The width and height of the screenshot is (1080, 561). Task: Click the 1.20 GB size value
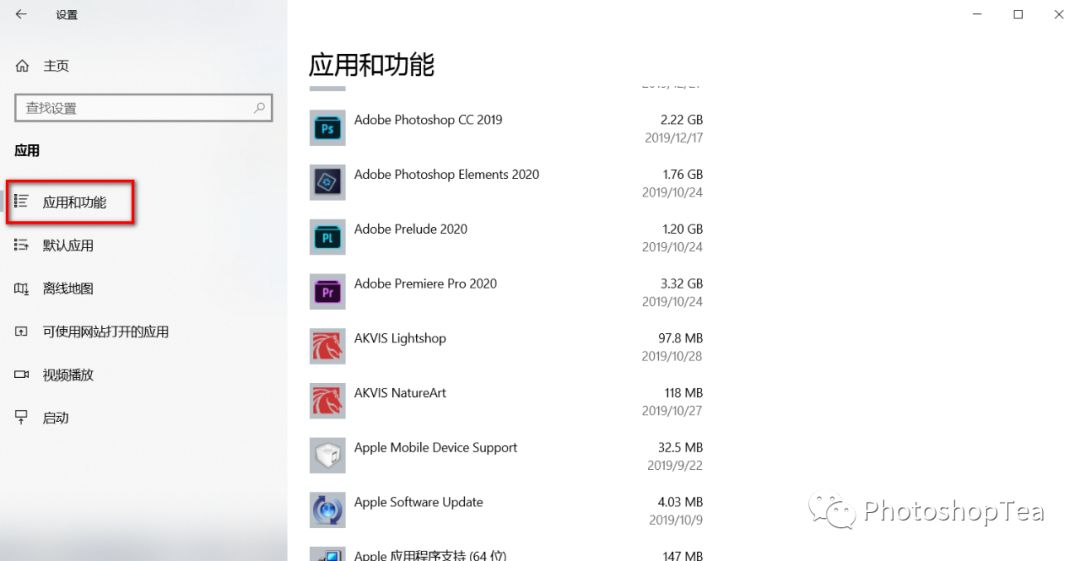pyautogui.click(x=683, y=229)
